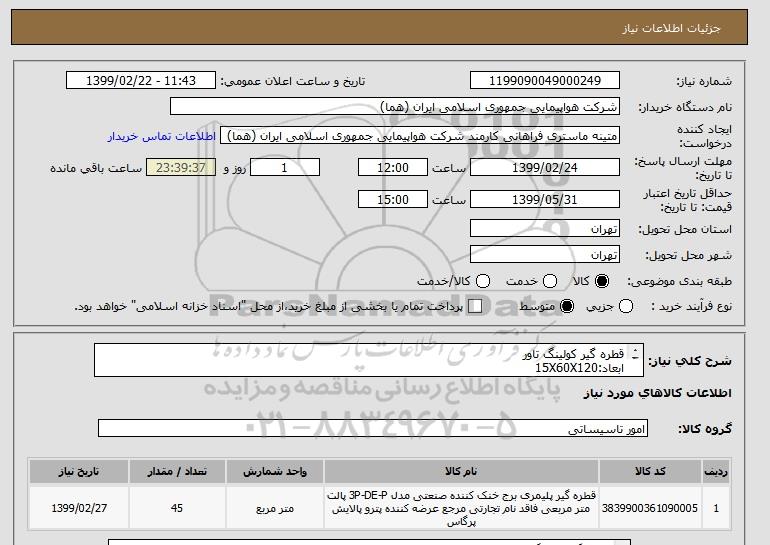This screenshot has height=545, width=770.
Task: Select the خدمت radio button
Action: coord(550,281)
